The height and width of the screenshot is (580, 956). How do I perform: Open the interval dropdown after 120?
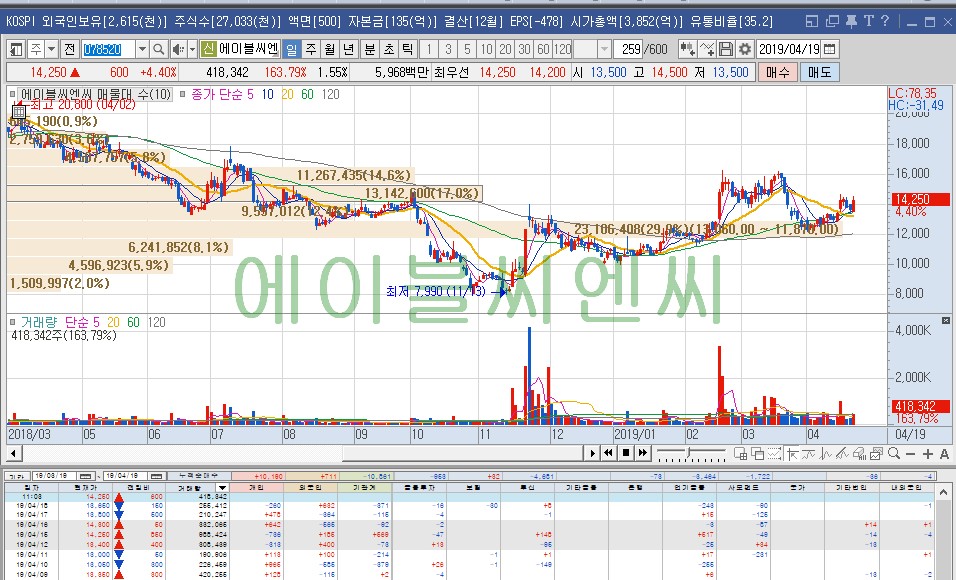(604, 49)
